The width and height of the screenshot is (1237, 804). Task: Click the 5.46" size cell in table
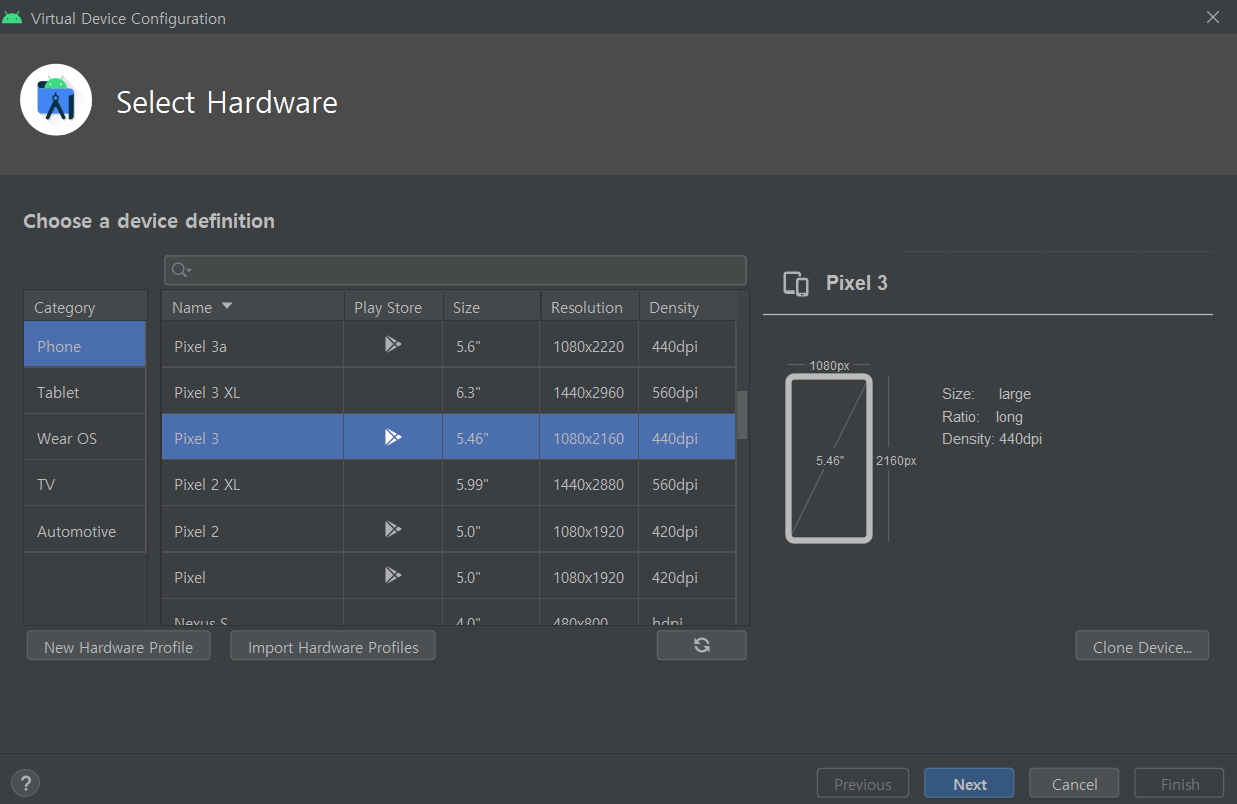(491, 438)
